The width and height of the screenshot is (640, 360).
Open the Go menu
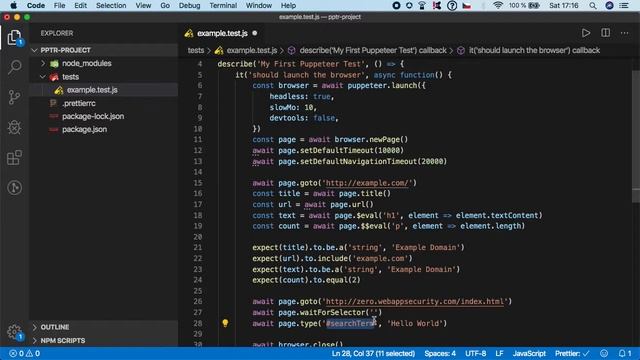tap(165, 6)
